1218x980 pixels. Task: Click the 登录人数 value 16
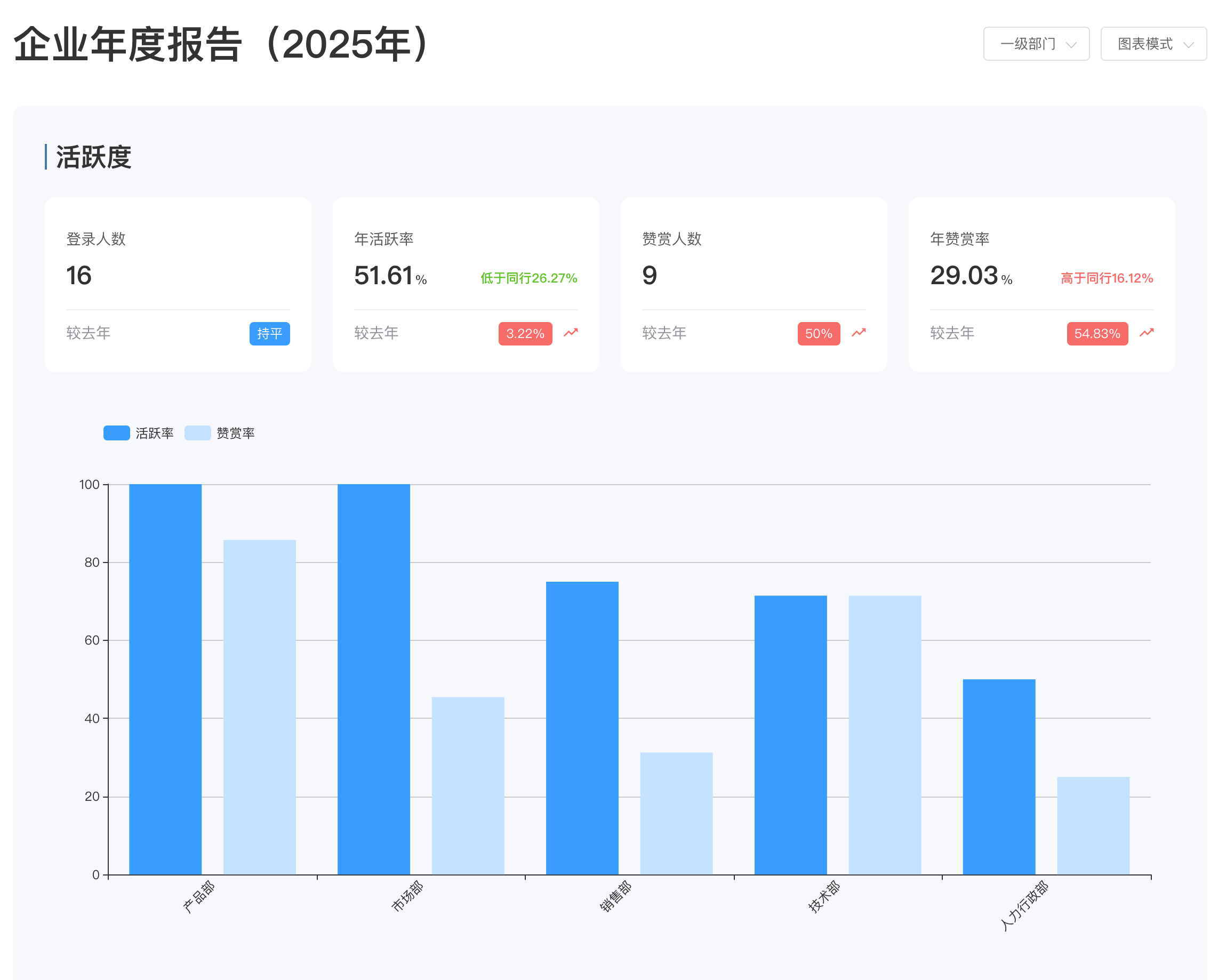[78, 276]
